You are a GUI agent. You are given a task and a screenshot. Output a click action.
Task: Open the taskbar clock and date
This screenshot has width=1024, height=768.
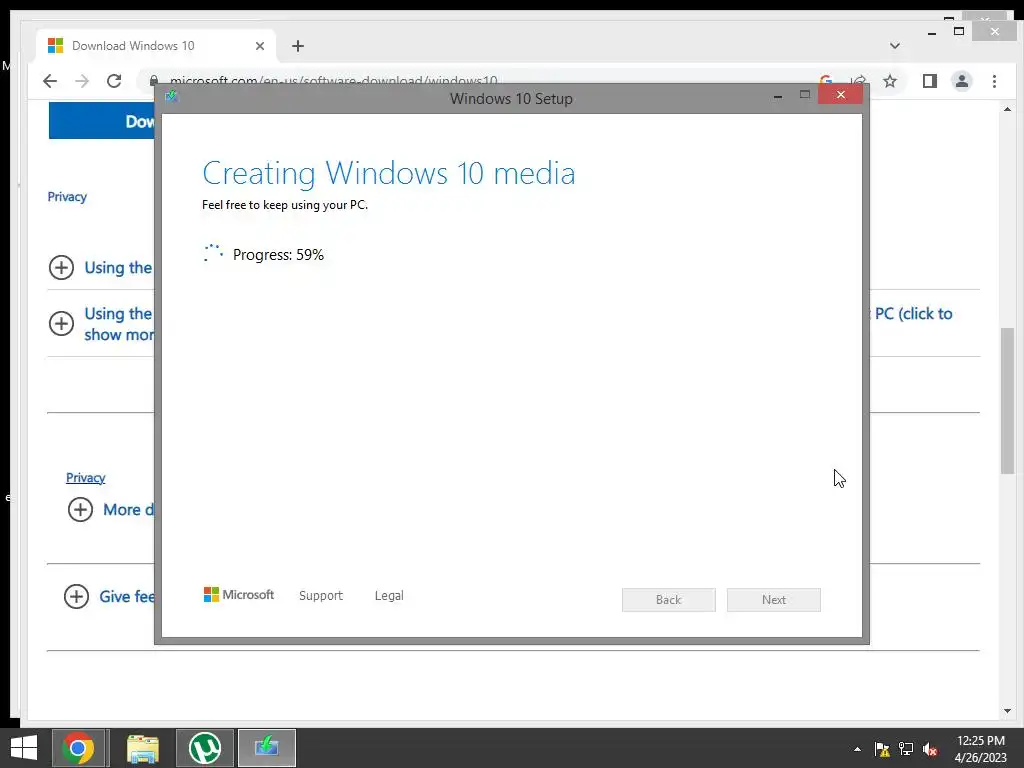point(980,749)
